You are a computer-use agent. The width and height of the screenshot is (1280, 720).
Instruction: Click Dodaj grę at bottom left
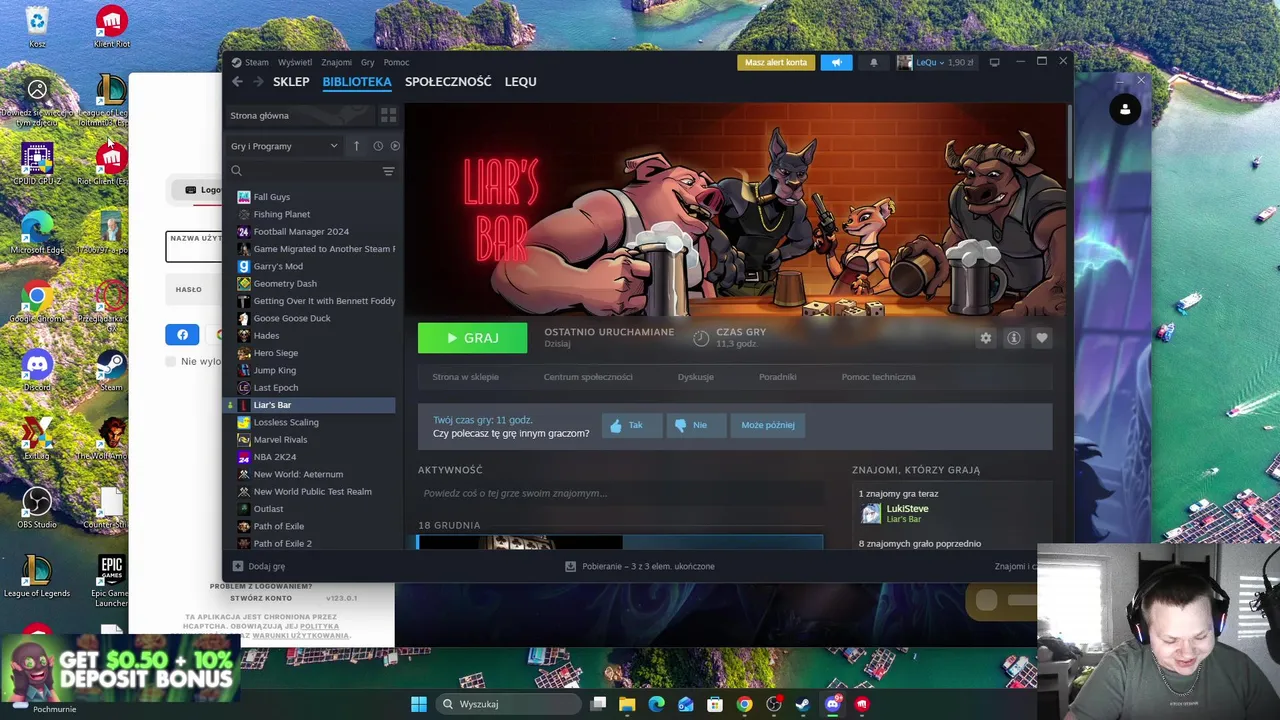pos(259,566)
